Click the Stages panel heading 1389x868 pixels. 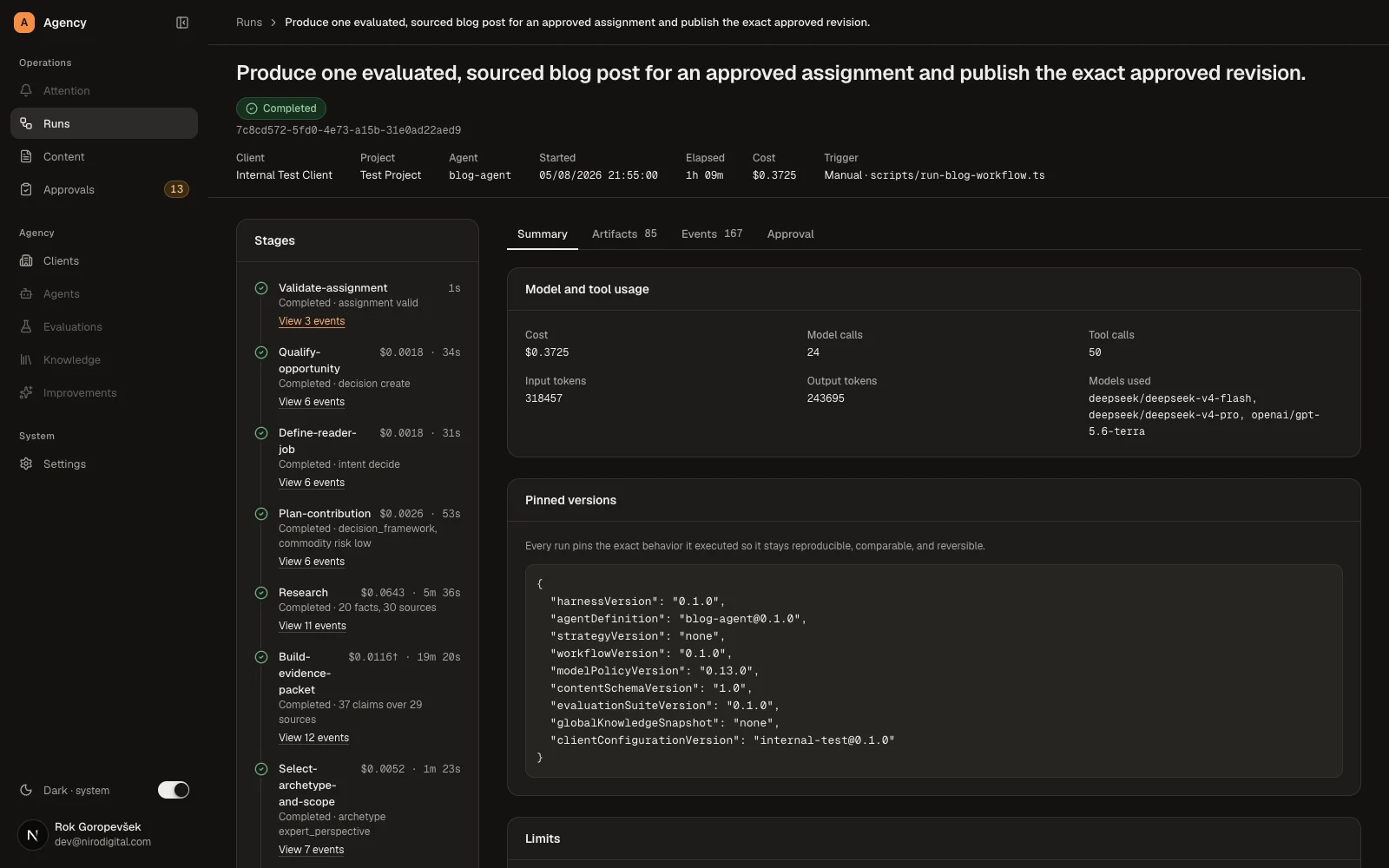(274, 240)
